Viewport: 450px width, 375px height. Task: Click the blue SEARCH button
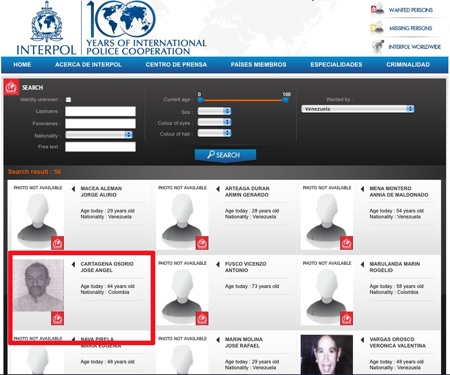225,155
